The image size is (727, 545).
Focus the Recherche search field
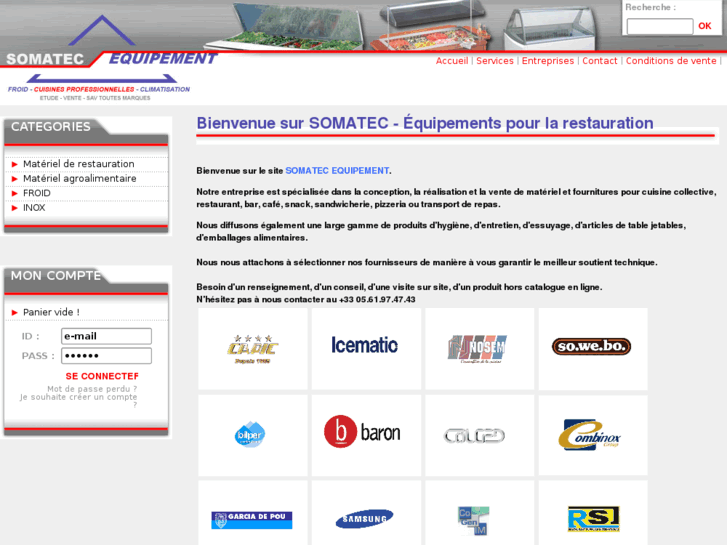660,26
